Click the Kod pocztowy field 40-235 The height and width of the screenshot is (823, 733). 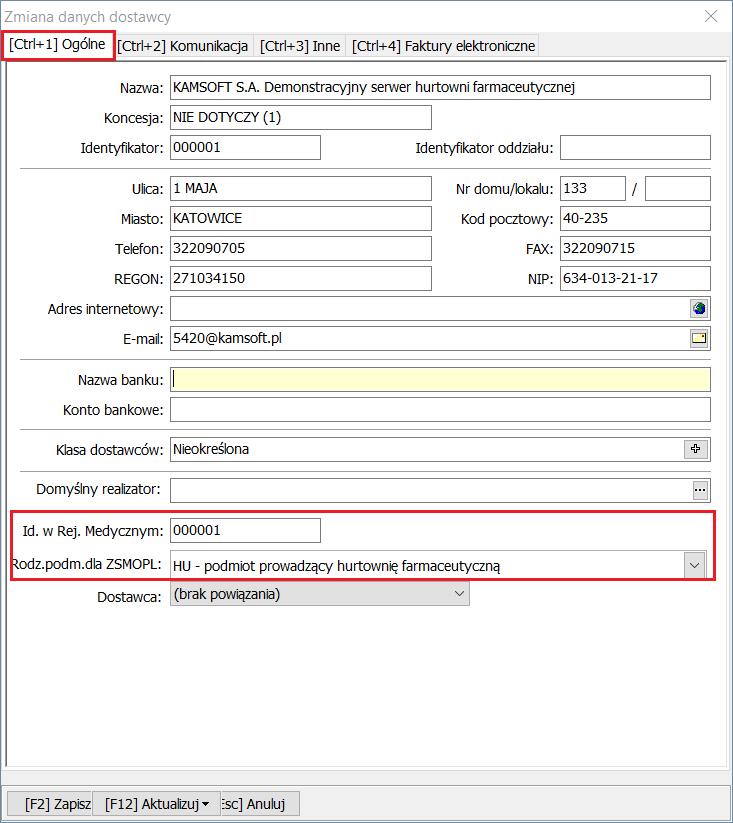point(635,218)
